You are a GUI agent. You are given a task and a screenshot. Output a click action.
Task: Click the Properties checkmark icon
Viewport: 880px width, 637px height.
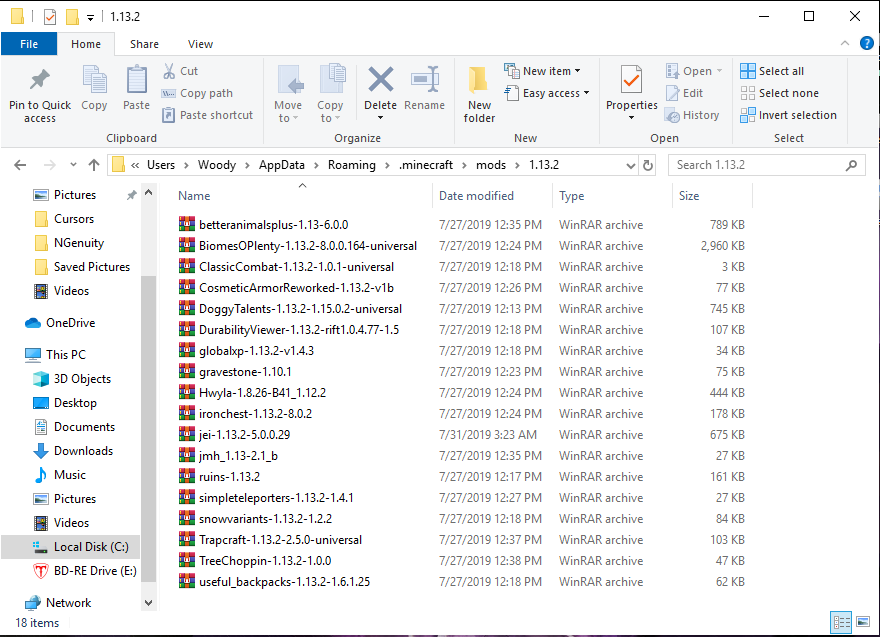(x=631, y=79)
